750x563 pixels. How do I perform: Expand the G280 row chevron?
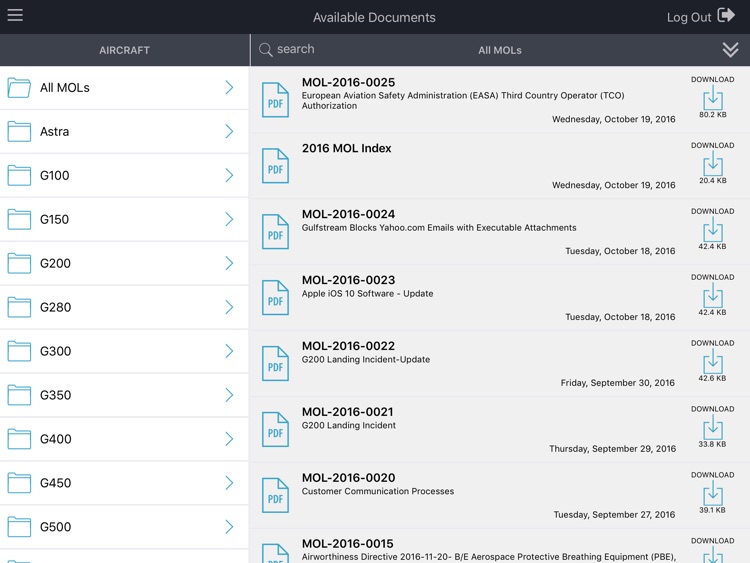coord(229,307)
